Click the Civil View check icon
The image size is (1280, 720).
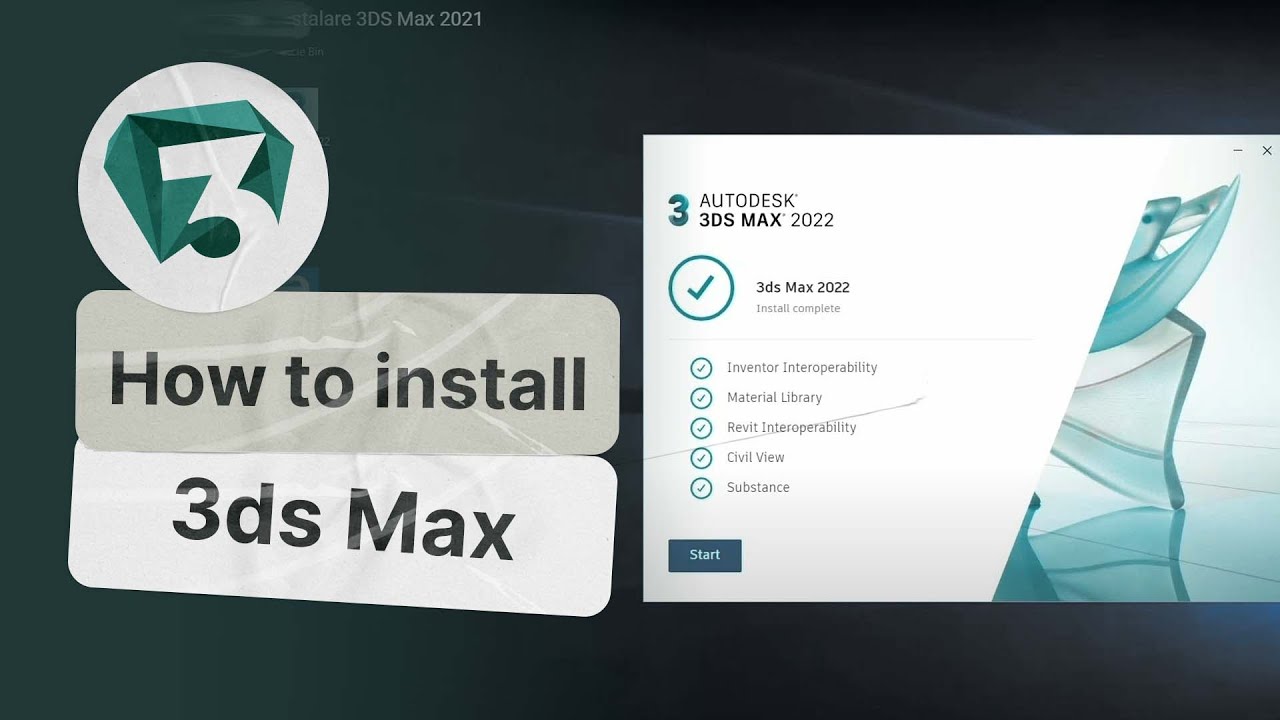click(701, 458)
